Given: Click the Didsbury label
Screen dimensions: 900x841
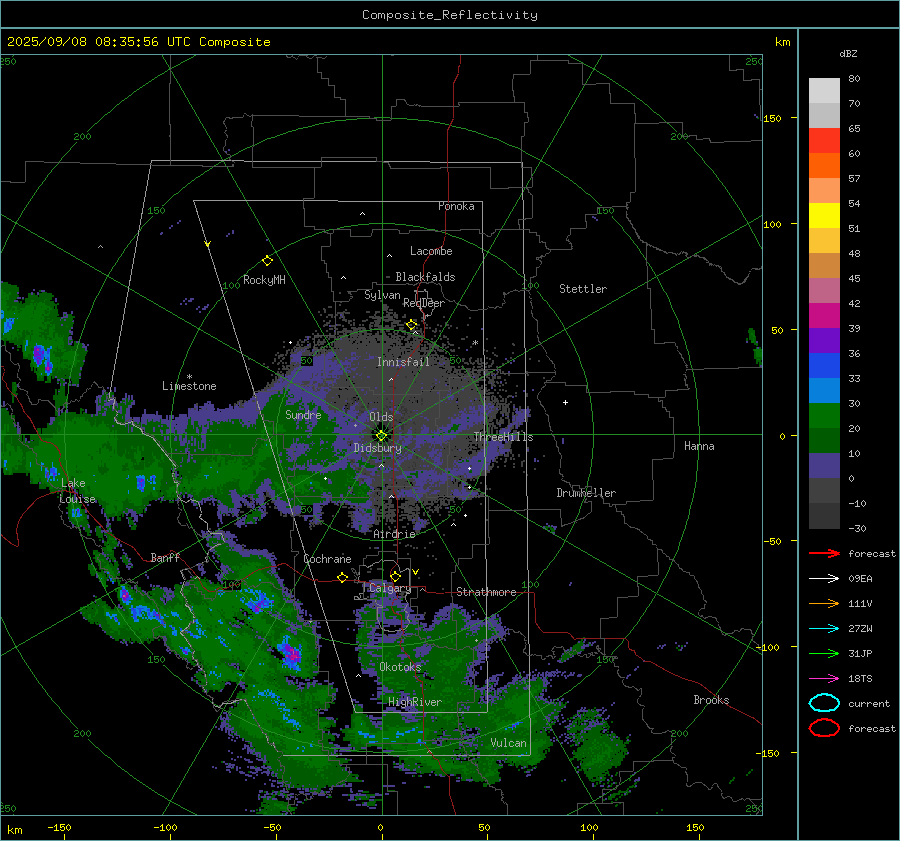Looking at the screenshot, I should (x=377, y=448).
